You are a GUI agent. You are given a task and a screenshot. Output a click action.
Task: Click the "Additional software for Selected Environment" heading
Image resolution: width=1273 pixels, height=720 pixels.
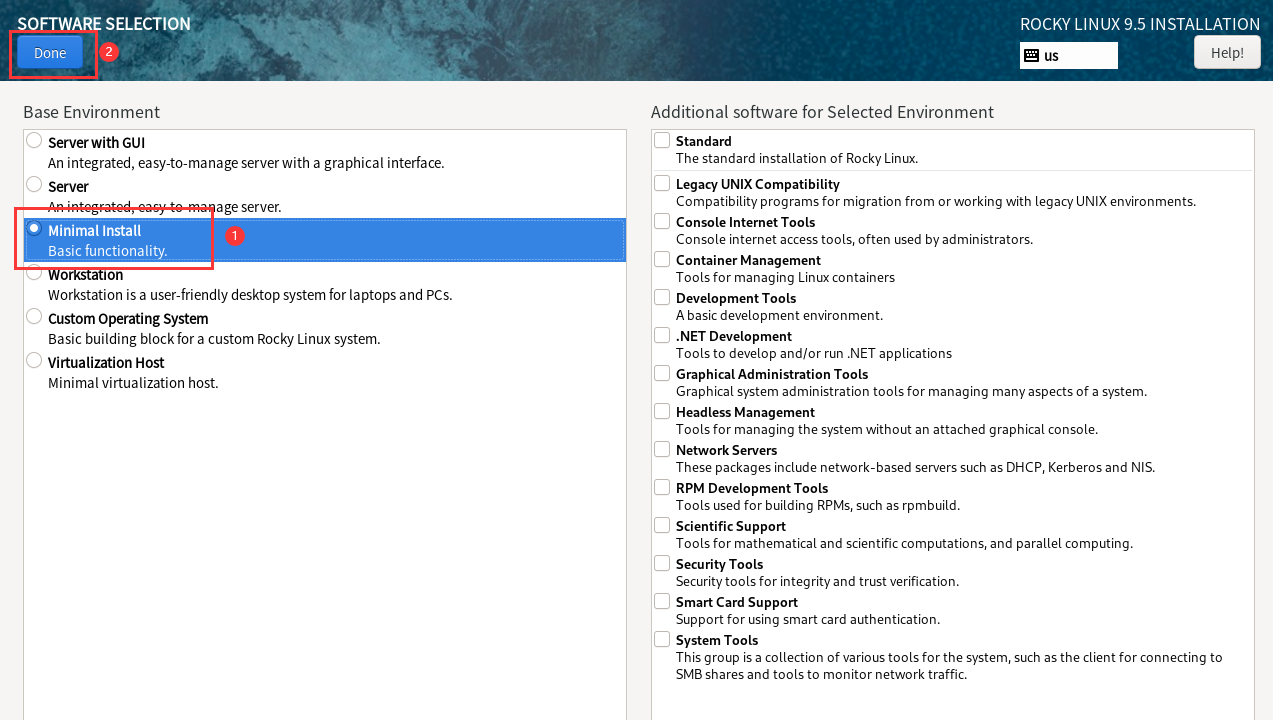[822, 112]
